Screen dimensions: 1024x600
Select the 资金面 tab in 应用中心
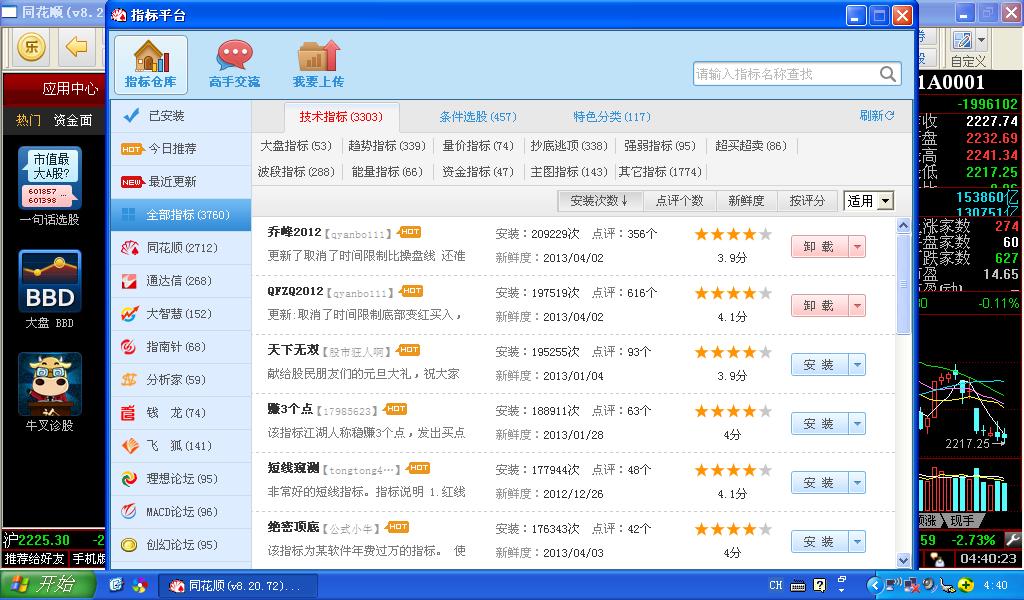[x=72, y=120]
